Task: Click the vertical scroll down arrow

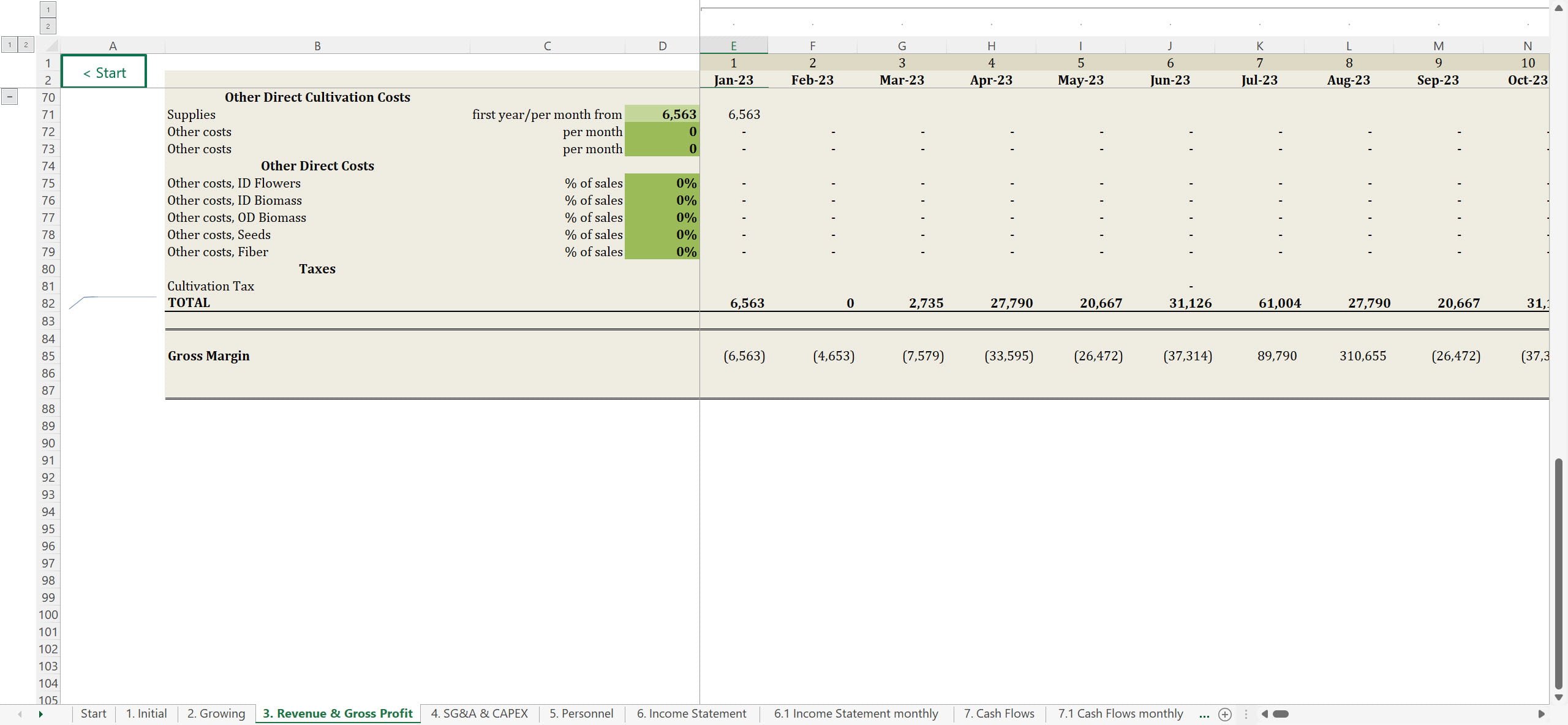Action: pyautogui.click(x=1559, y=697)
